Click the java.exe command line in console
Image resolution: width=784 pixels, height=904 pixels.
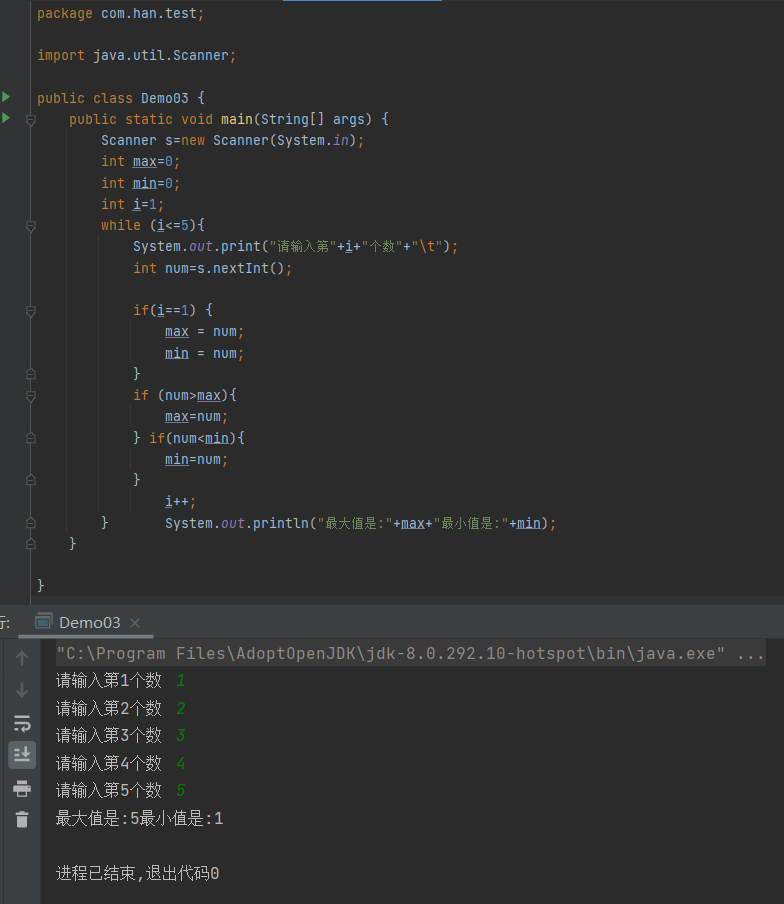click(x=410, y=653)
